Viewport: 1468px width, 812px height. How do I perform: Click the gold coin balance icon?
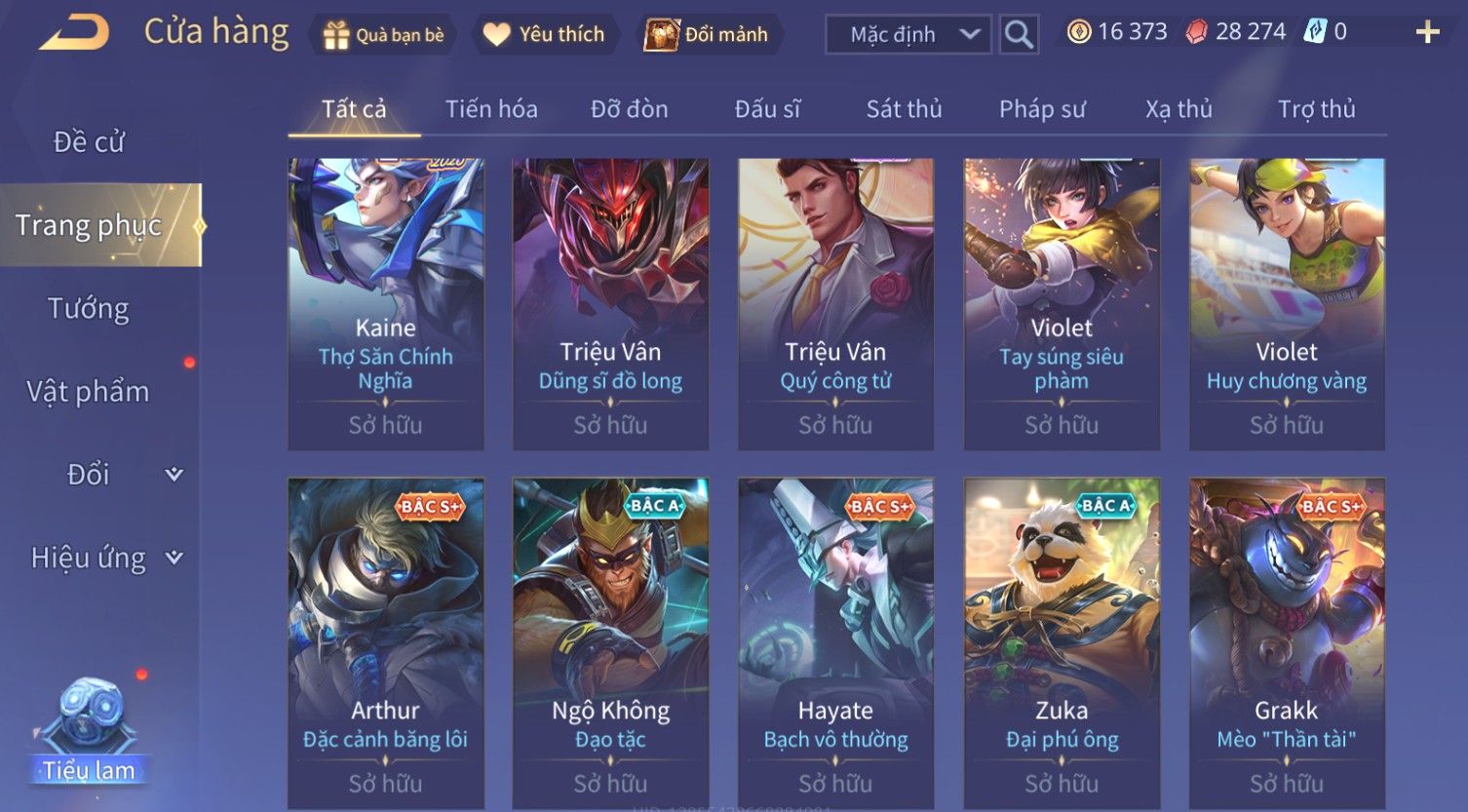tap(1078, 32)
